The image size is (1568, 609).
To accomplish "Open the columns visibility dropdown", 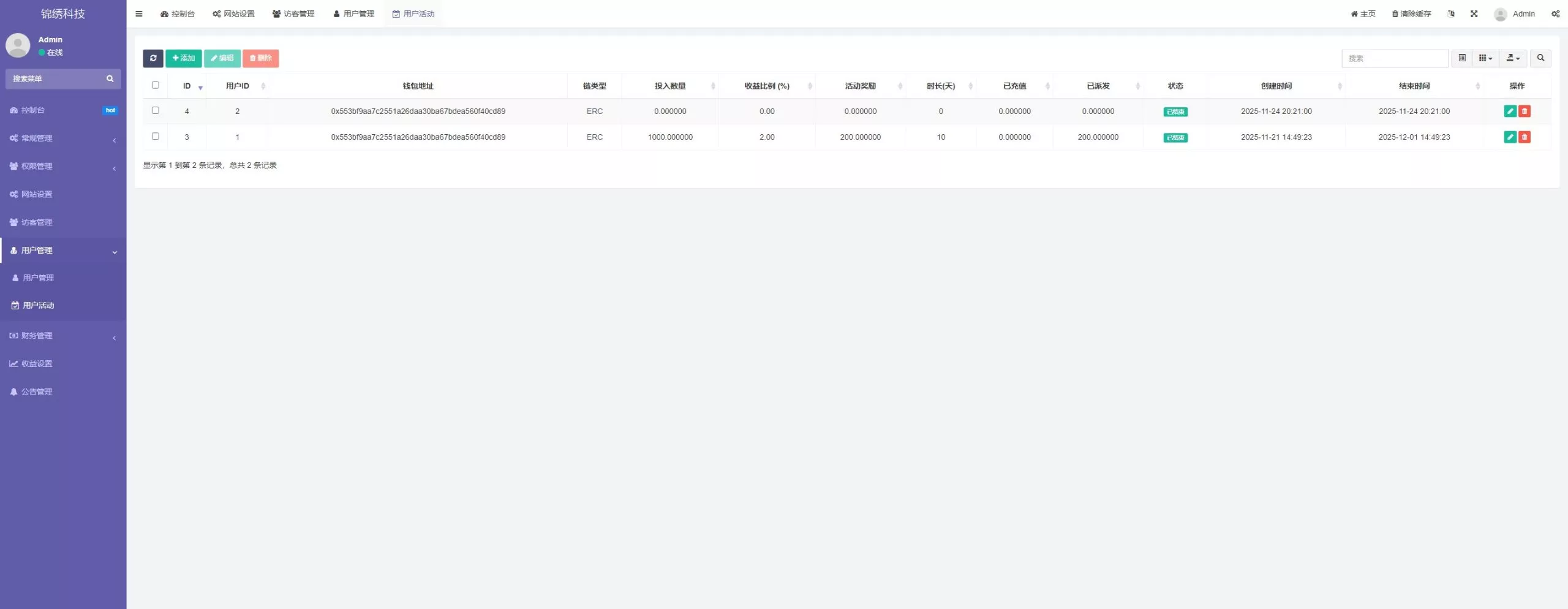I will coord(1485,58).
